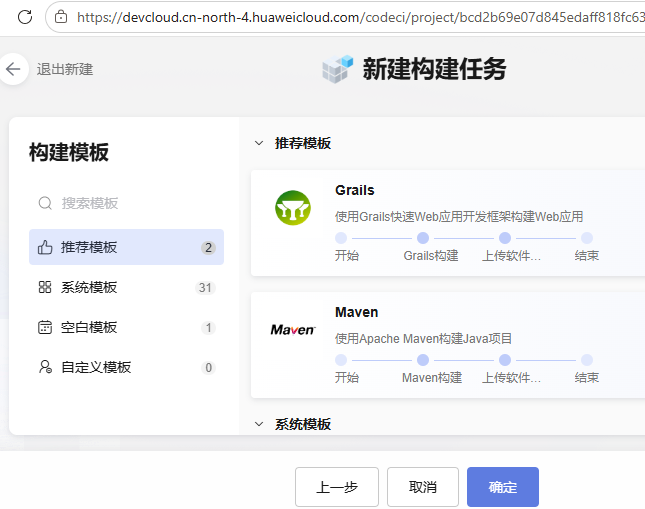Click the site security lock icon
The width and height of the screenshot is (645, 509).
click(61, 17)
